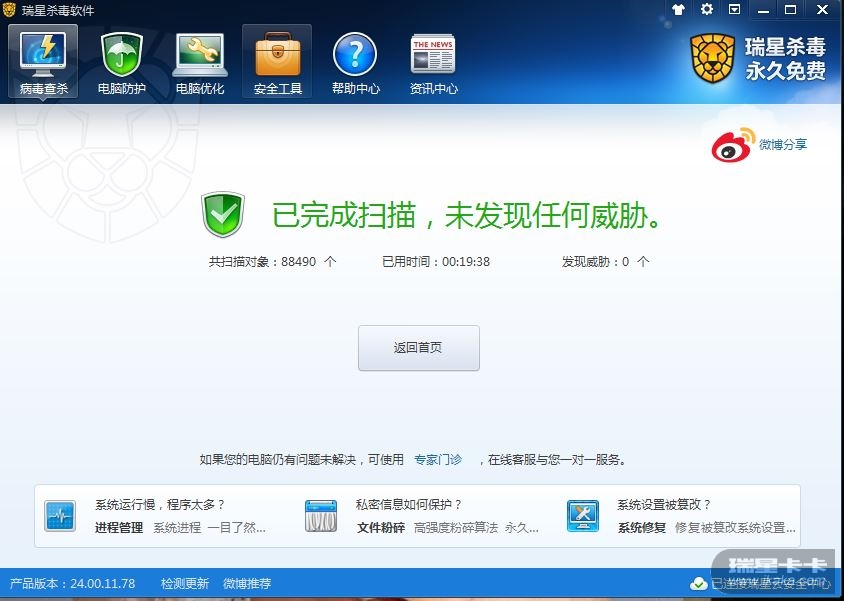The width and height of the screenshot is (844, 601).
Task: Click the 系统设置被篡改？ text
Action: pos(664,505)
